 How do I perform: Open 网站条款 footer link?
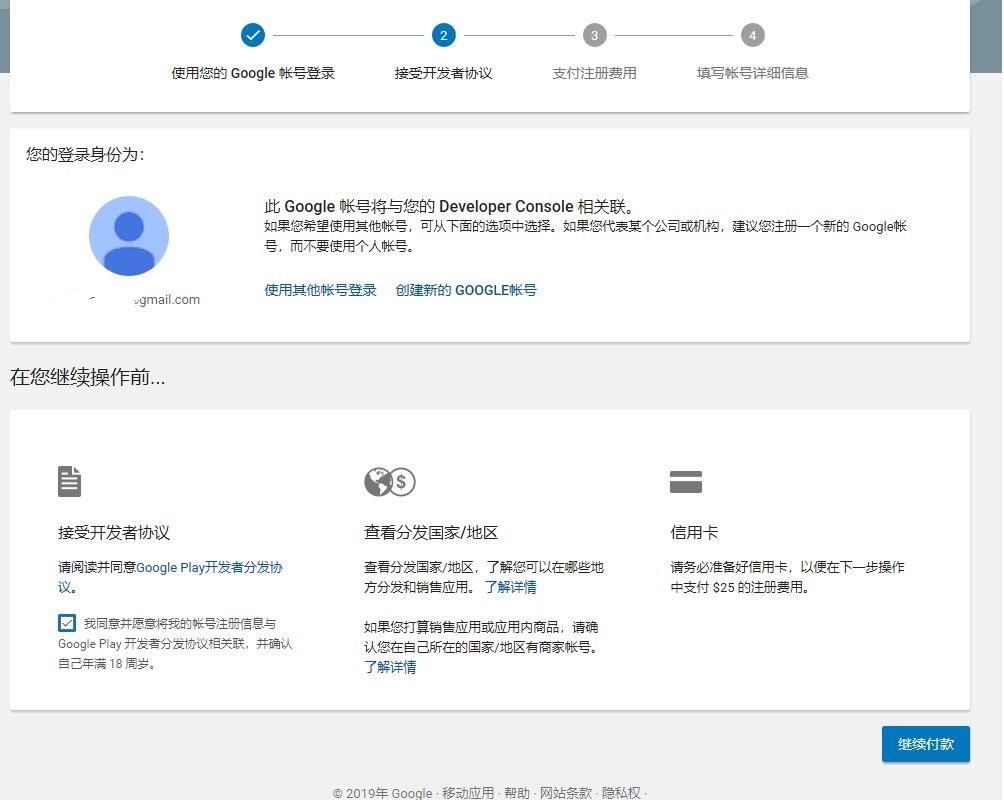click(x=566, y=793)
